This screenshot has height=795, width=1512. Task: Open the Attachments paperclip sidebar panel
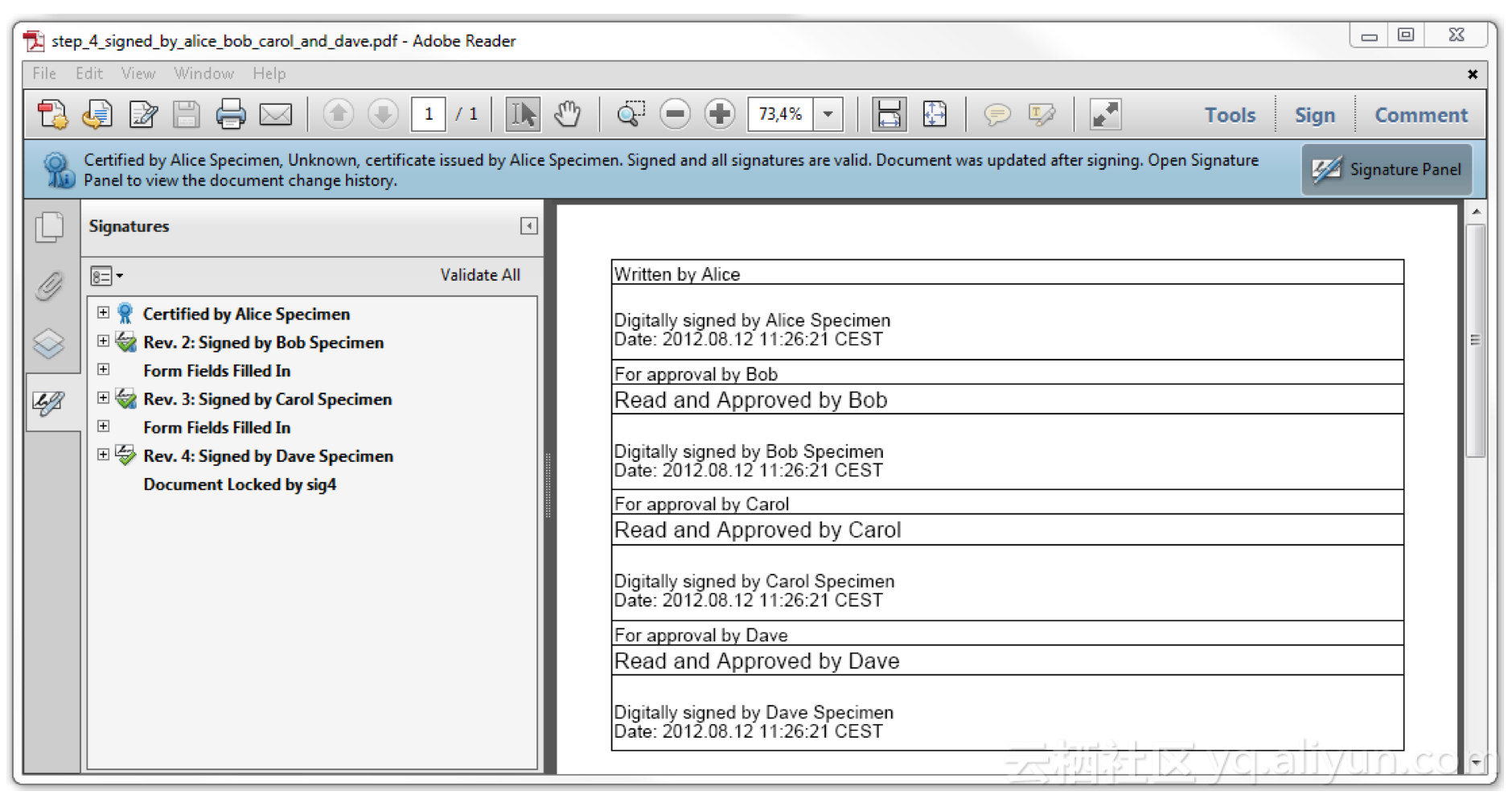(50, 286)
